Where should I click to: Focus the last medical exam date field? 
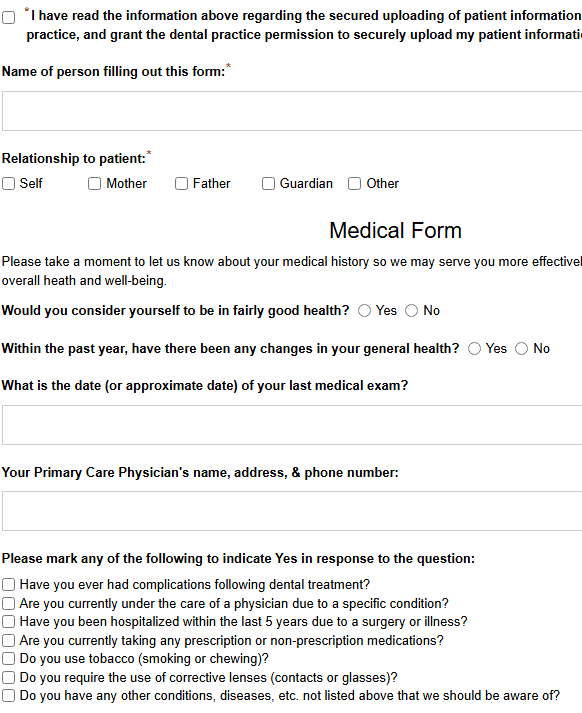[292, 425]
